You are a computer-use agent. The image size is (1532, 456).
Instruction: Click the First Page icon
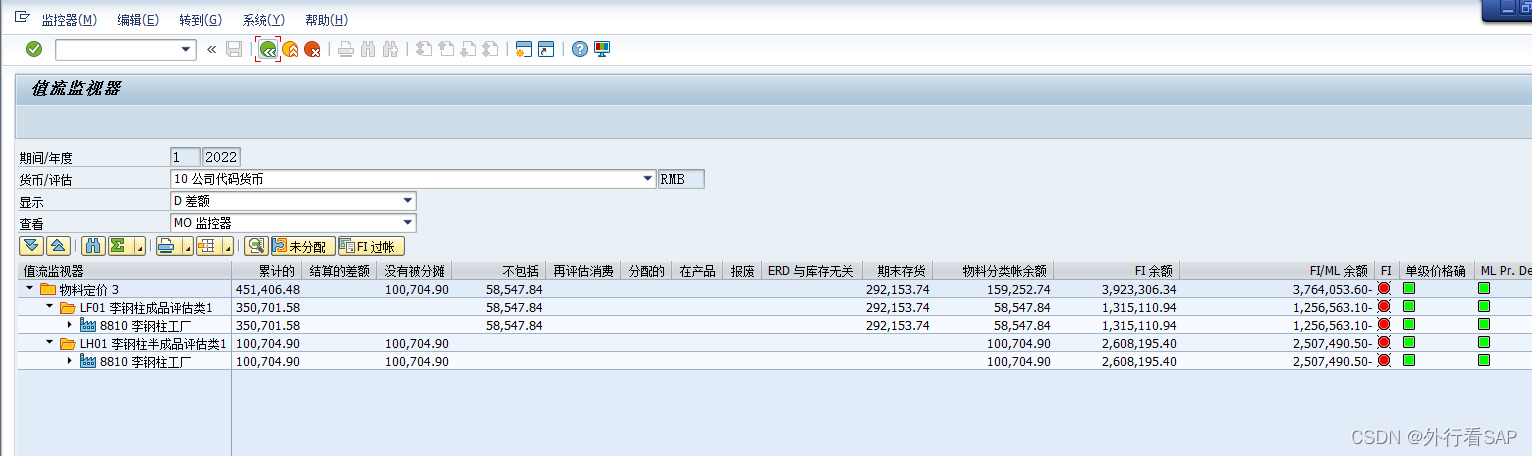424,49
